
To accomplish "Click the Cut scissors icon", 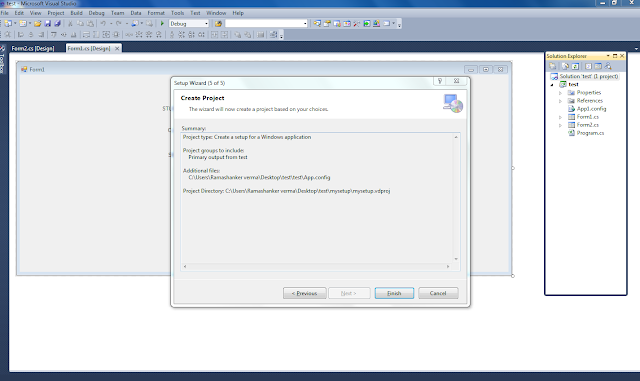I will coord(70,24).
